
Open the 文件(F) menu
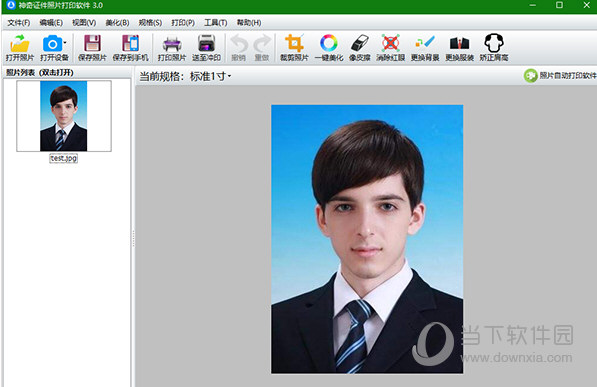(19, 23)
